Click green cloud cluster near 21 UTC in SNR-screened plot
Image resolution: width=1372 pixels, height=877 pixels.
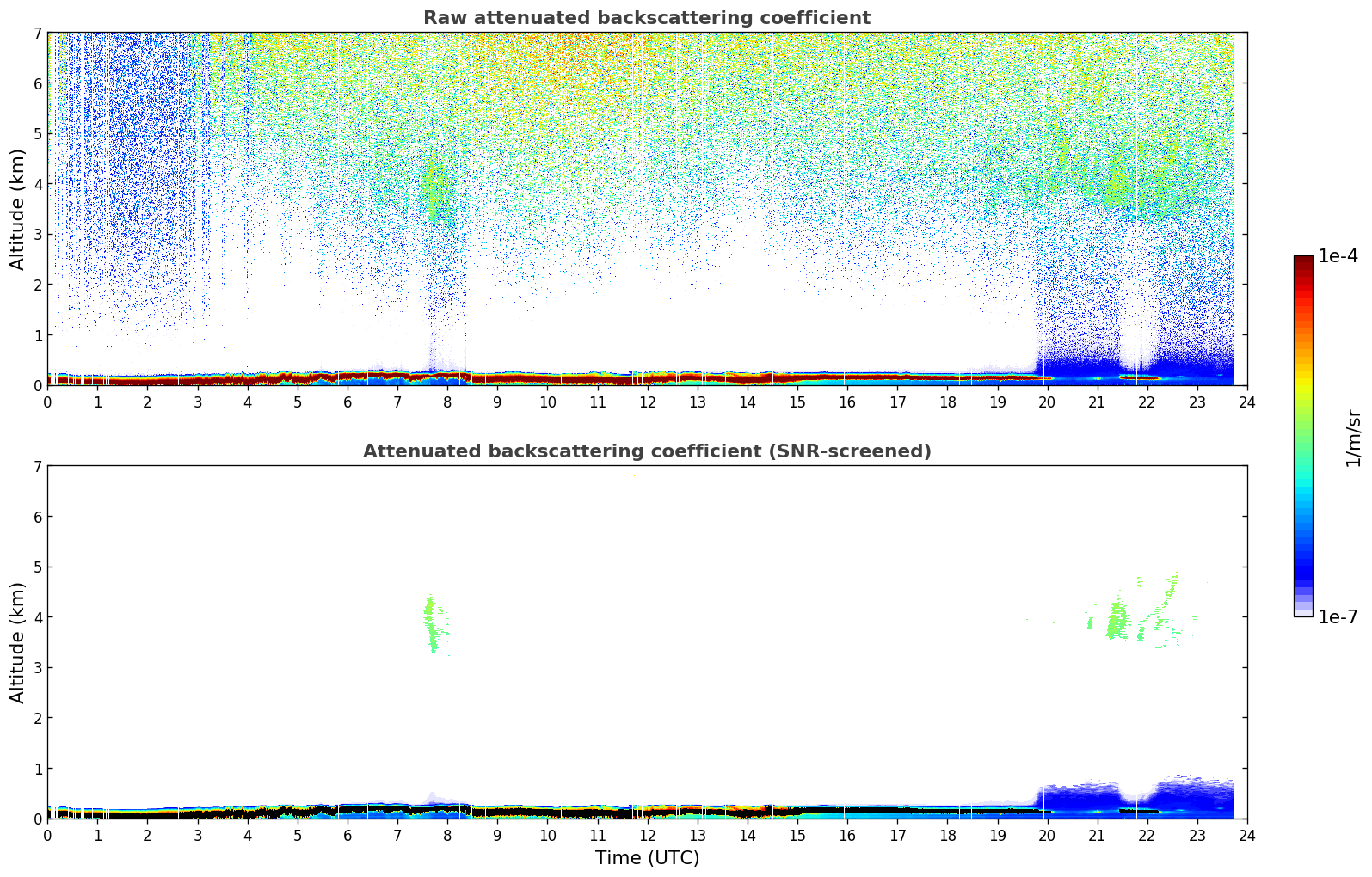point(1117,621)
